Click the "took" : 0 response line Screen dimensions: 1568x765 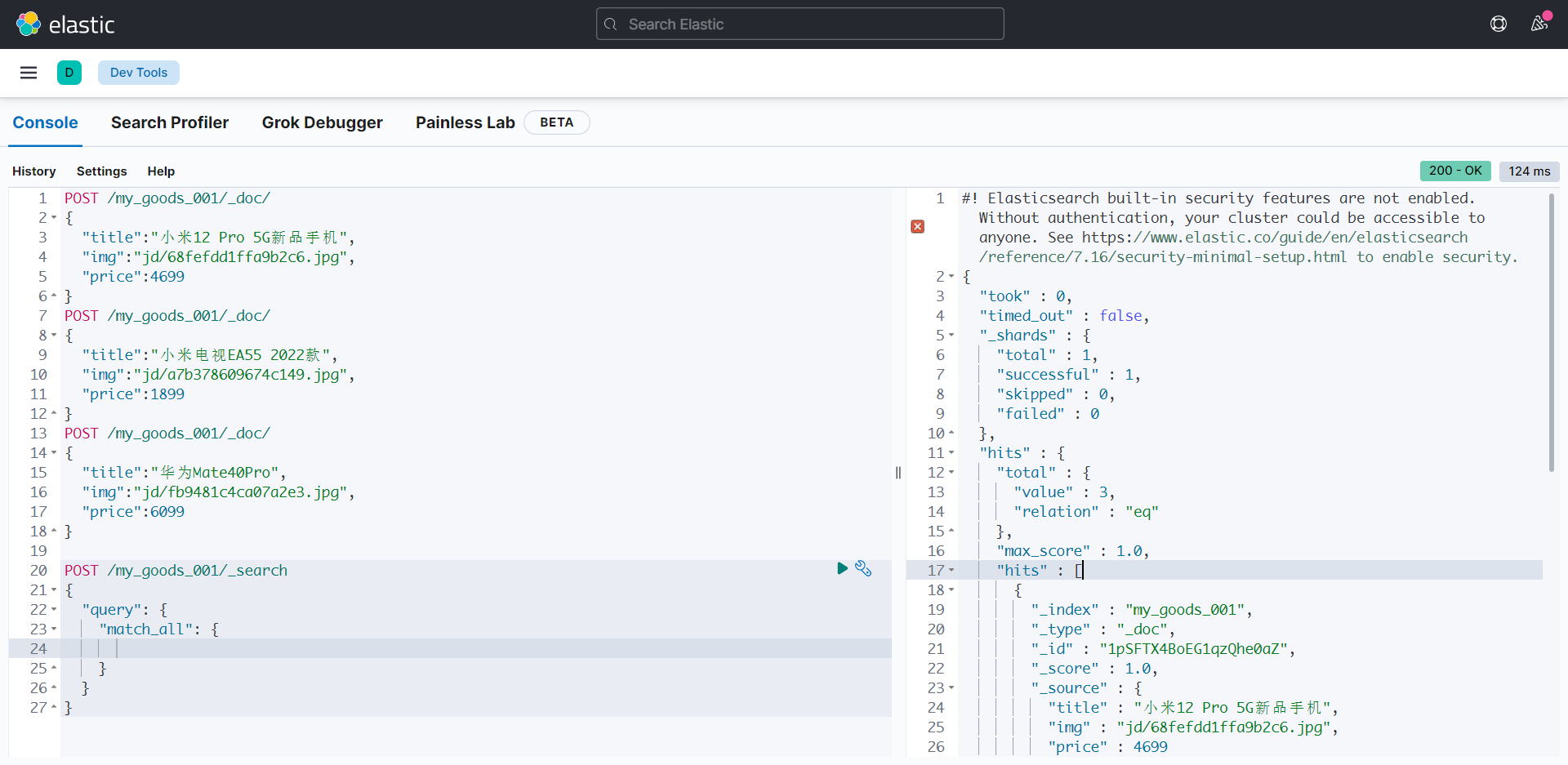click(x=1026, y=296)
